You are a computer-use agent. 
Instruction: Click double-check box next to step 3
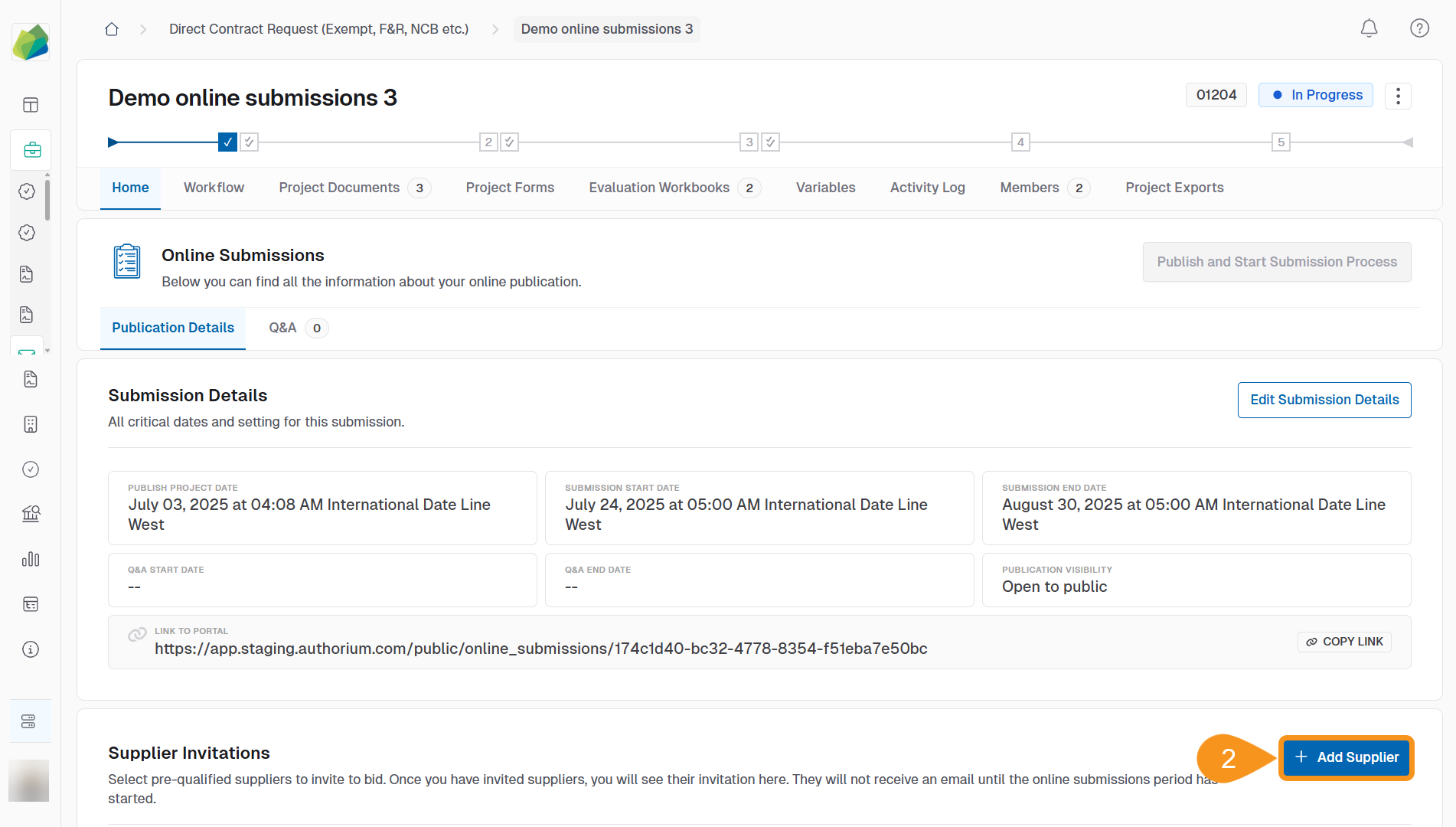771,142
